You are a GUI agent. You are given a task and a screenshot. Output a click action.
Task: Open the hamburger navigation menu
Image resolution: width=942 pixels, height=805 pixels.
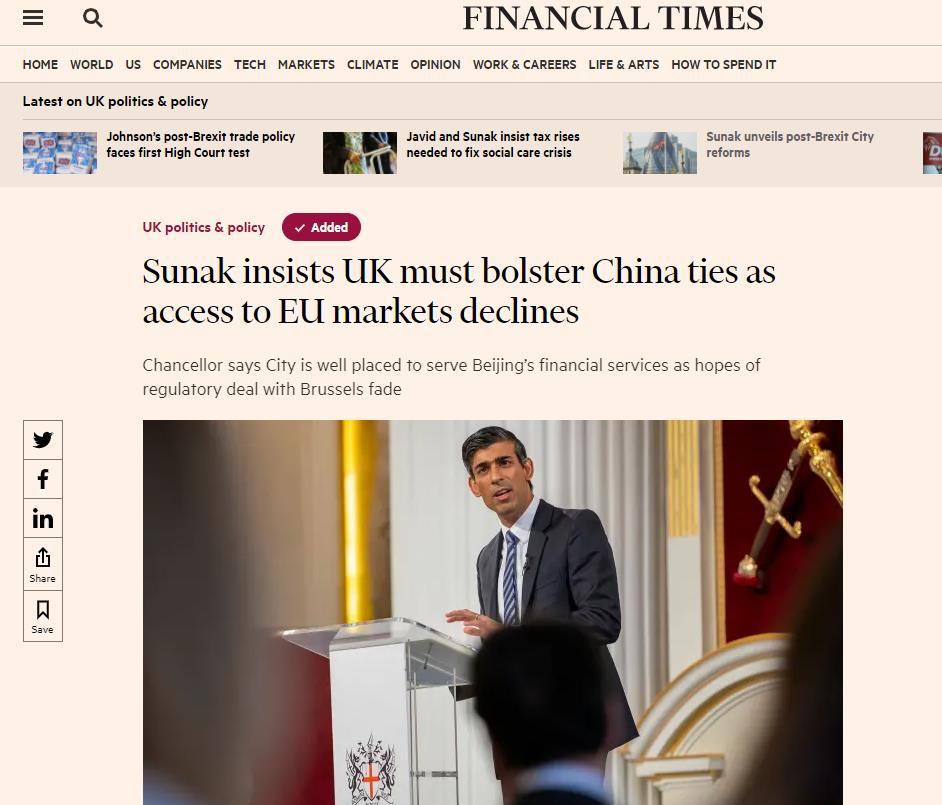[x=33, y=18]
